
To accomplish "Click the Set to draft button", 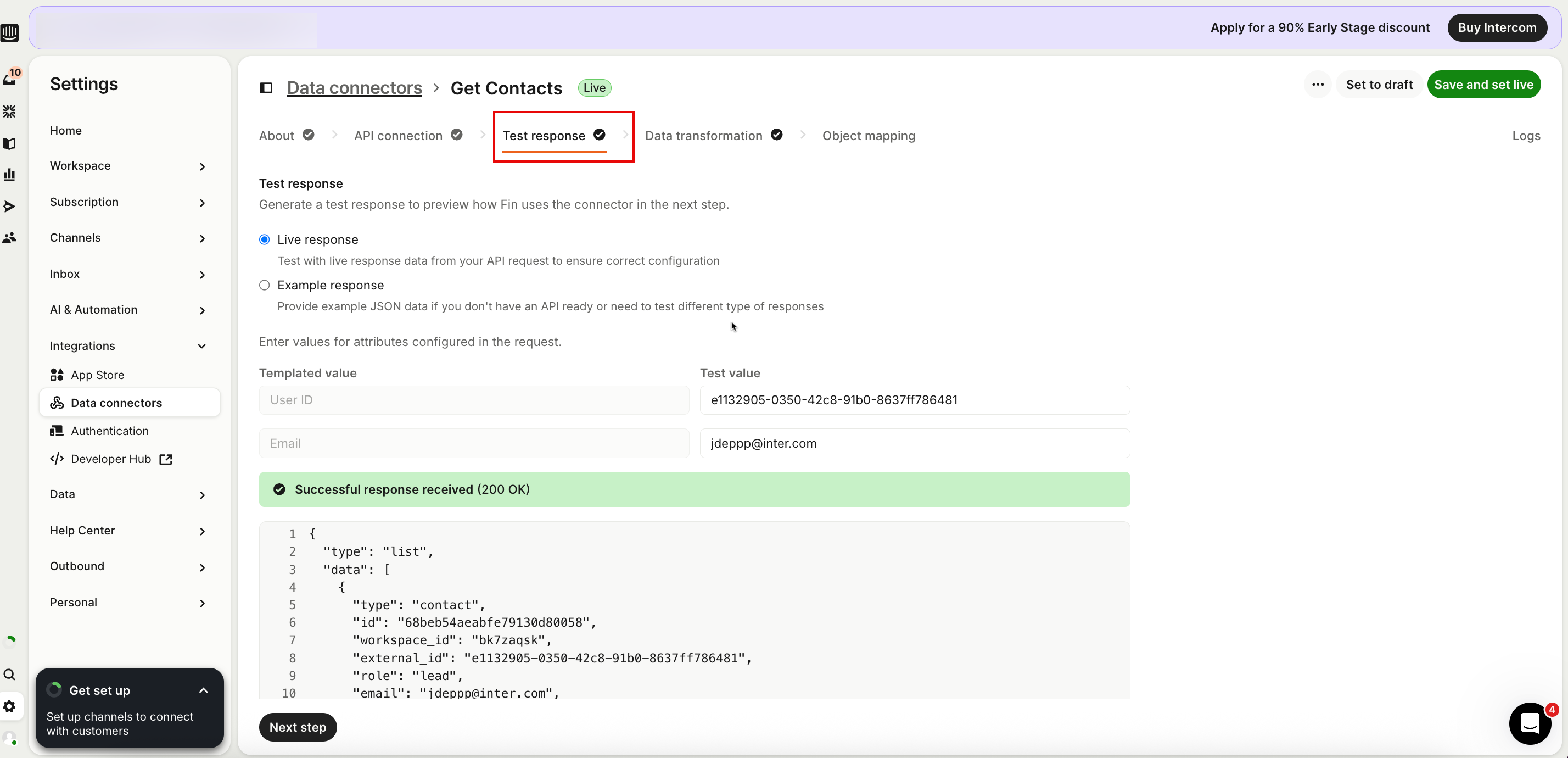I will pyautogui.click(x=1379, y=85).
